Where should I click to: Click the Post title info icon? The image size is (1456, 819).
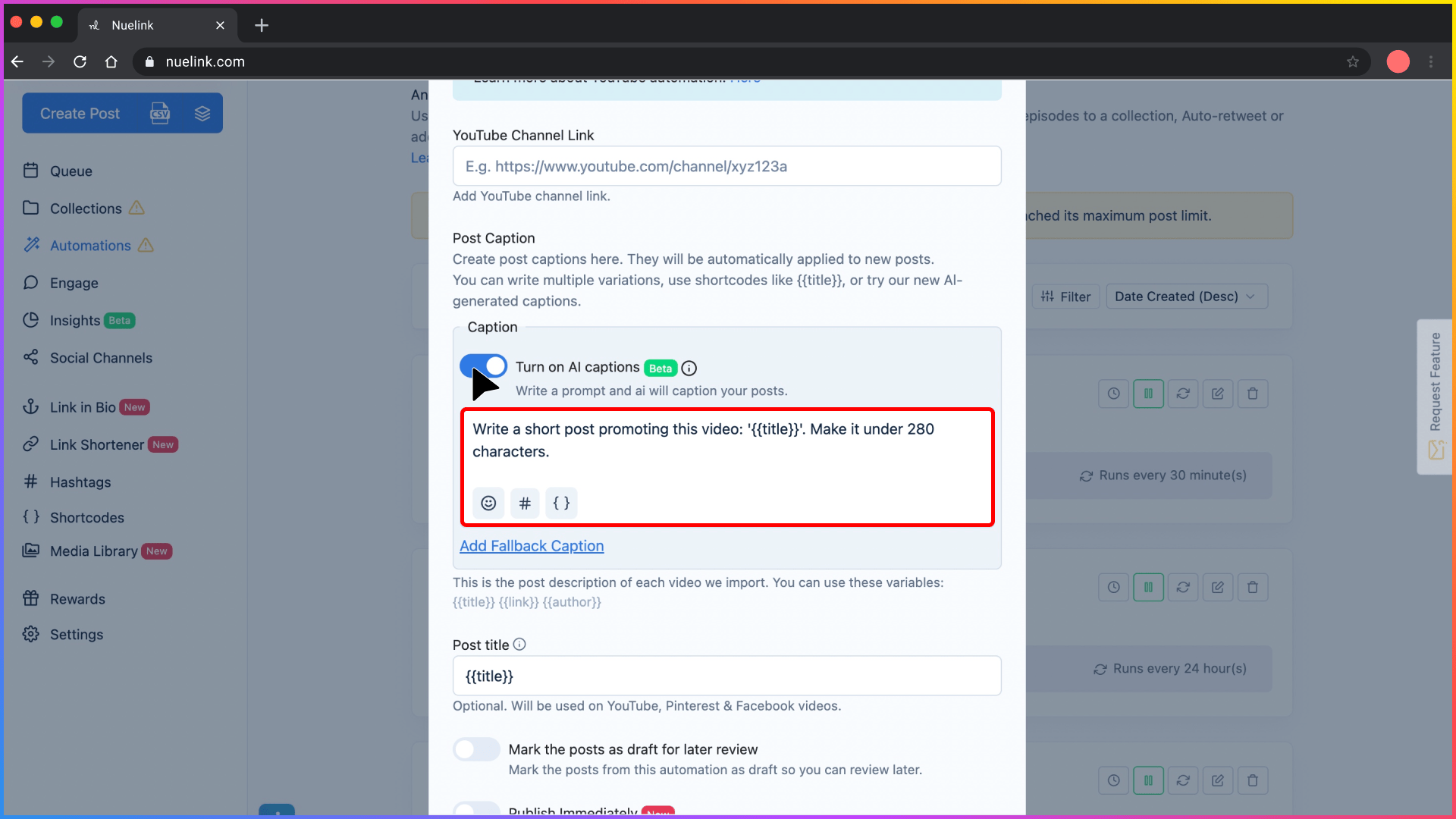(519, 645)
